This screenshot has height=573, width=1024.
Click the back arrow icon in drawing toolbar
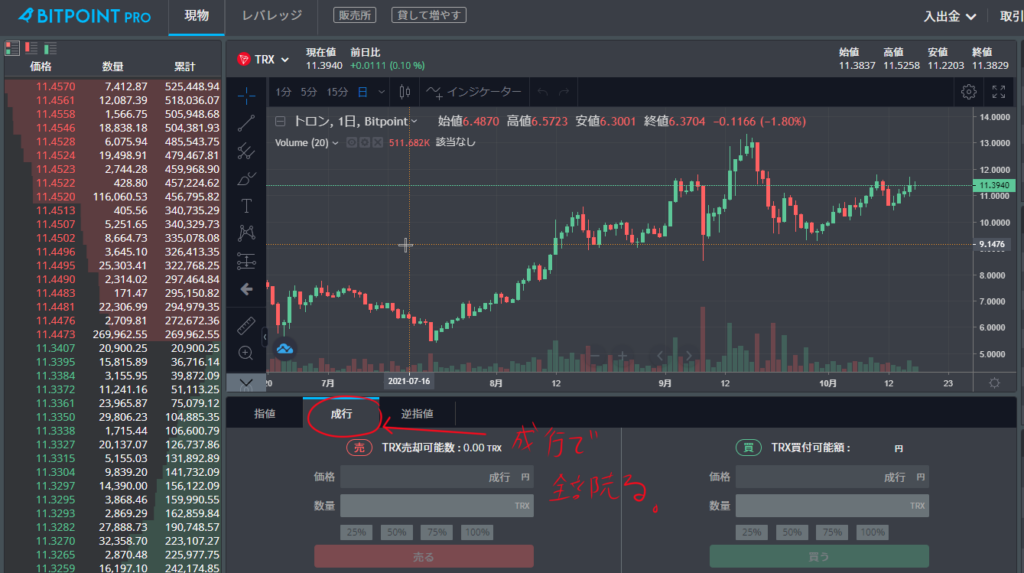click(x=246, y=289)
